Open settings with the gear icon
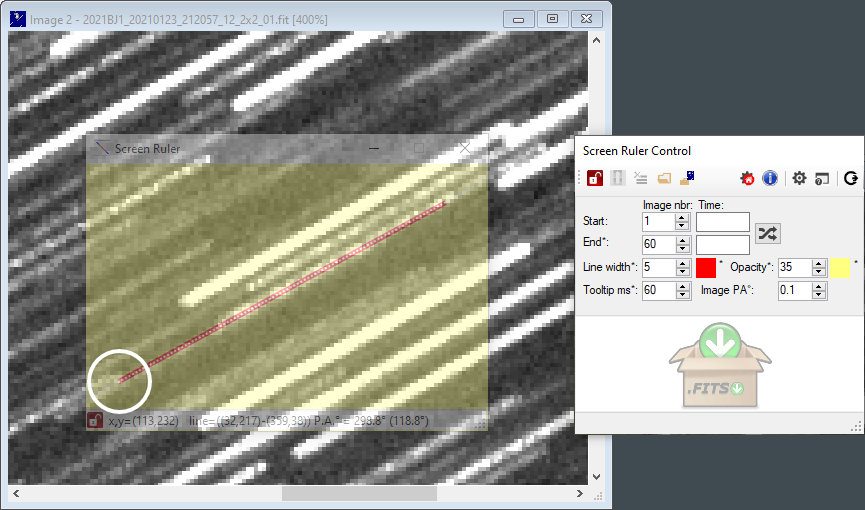This screenshot has height=510, width=865. pos(799,178)
